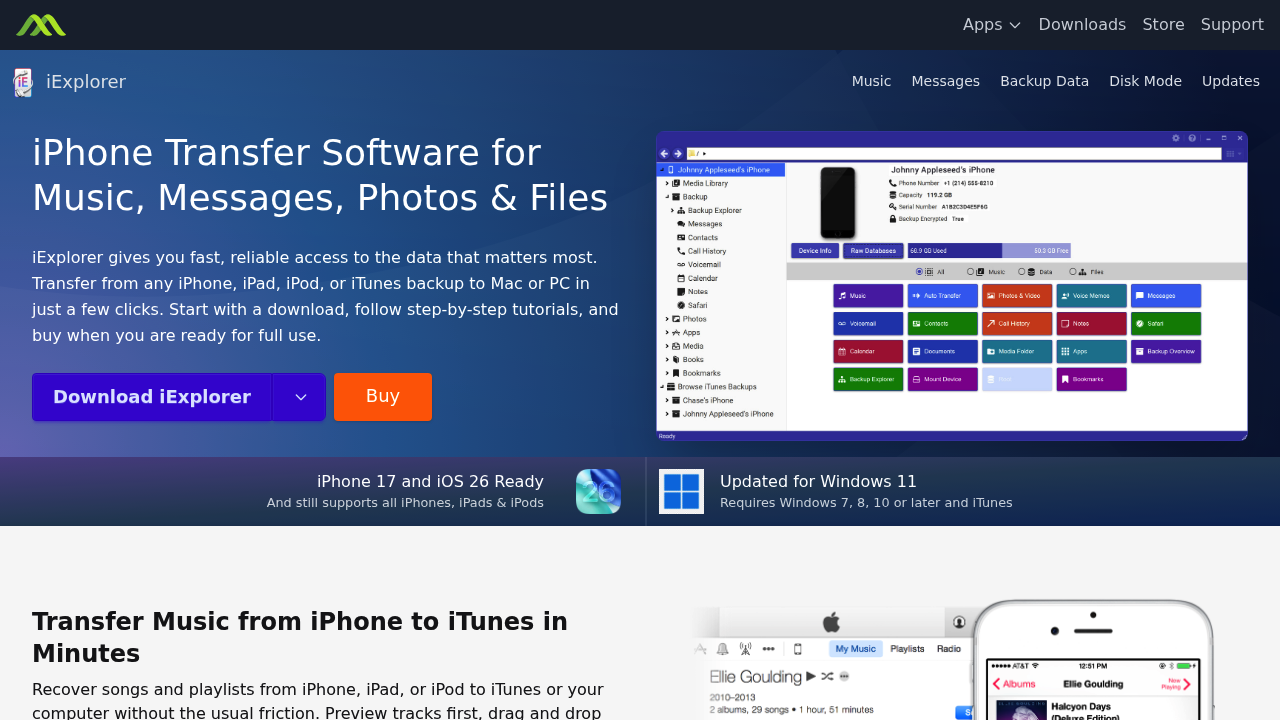1280x720 pixels.
Task: Expand the Books tree node
Action: click(666, 359)
